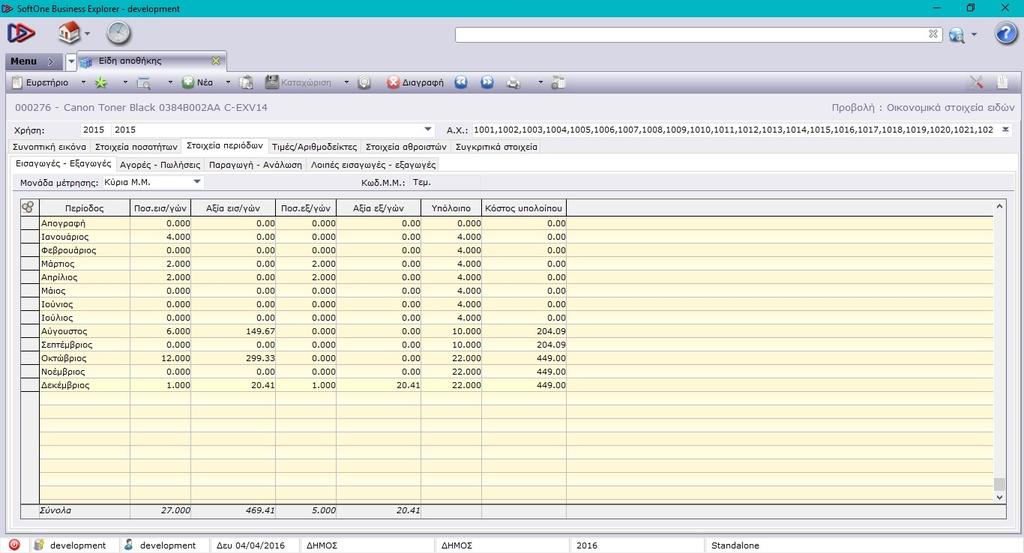Go to previous record with blue back arrows
This screenshot has width=1024, height=553.
coord(461,82)
